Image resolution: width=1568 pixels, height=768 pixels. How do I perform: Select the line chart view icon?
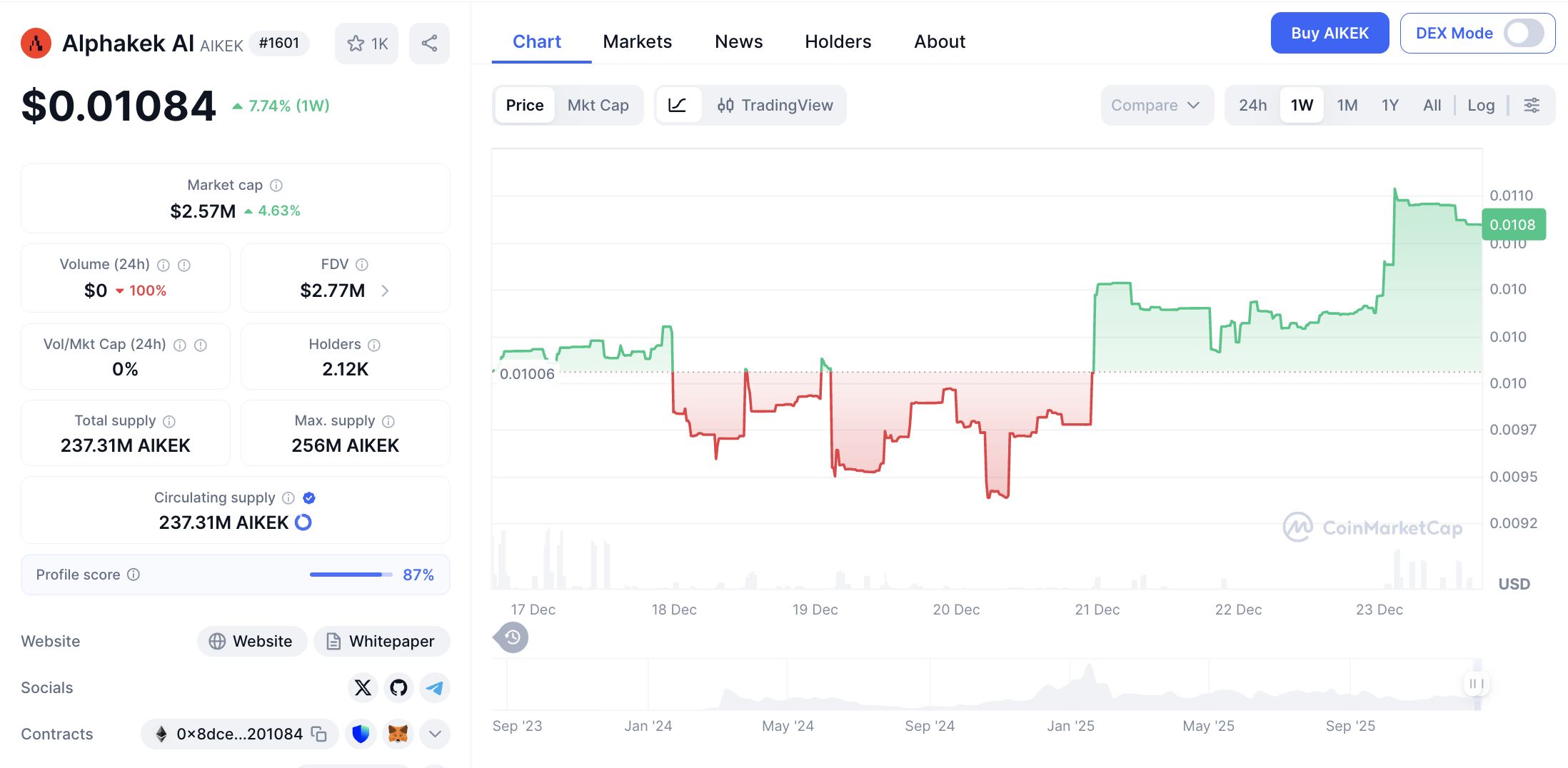[x=678, y=106]
